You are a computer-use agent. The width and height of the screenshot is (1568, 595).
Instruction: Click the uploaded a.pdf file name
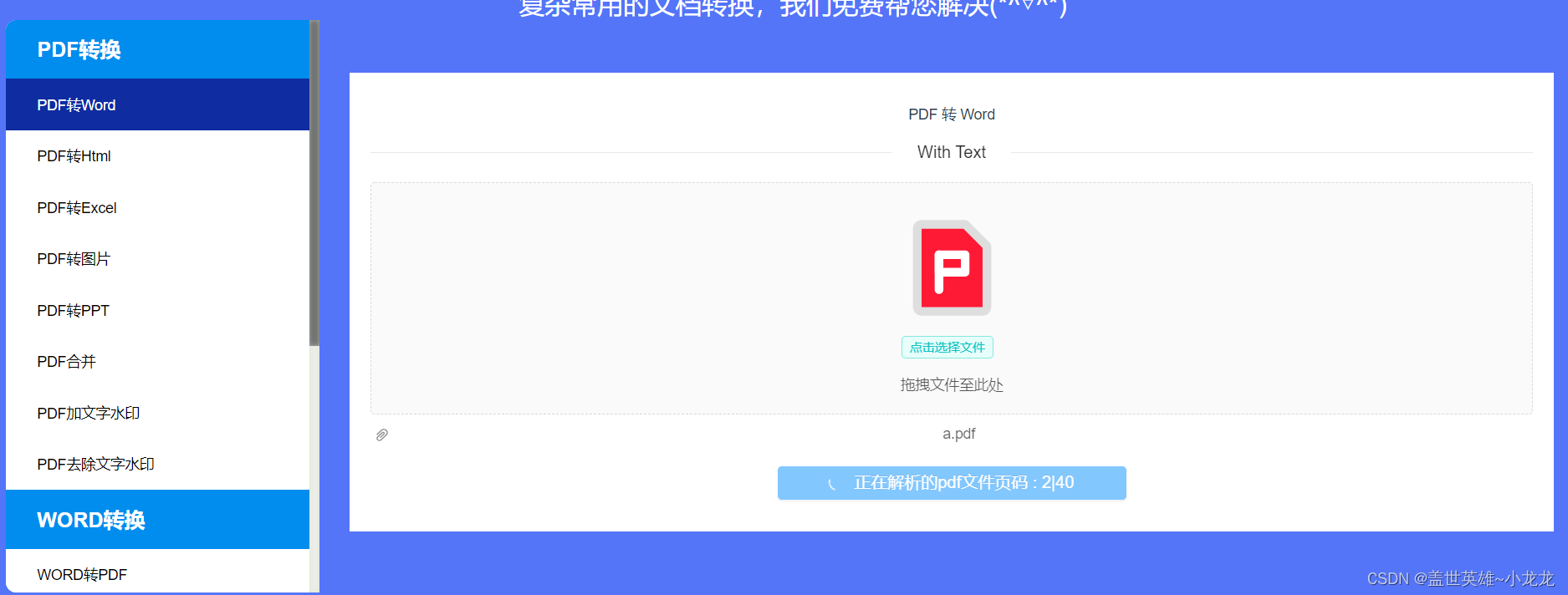pos(958,434)
